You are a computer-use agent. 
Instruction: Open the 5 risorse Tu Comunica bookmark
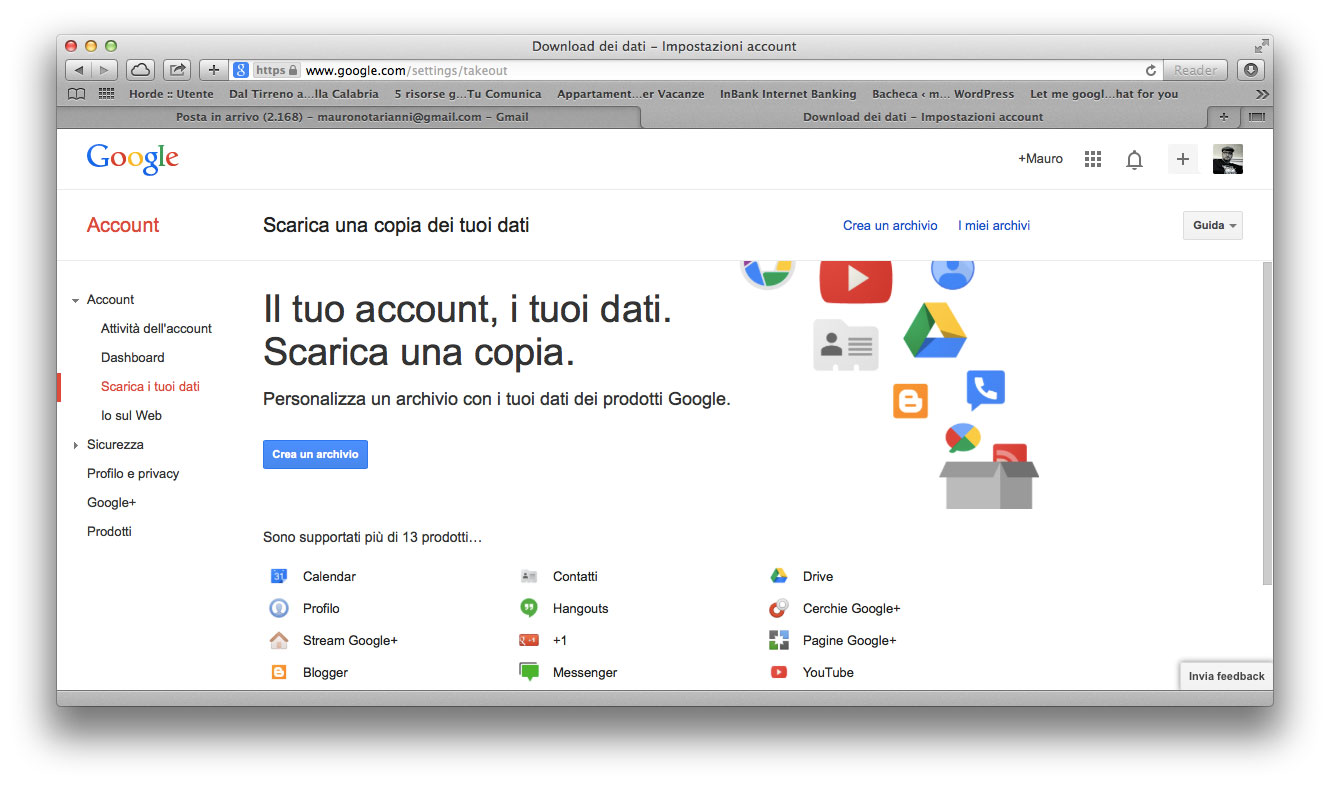click(468, 94)
